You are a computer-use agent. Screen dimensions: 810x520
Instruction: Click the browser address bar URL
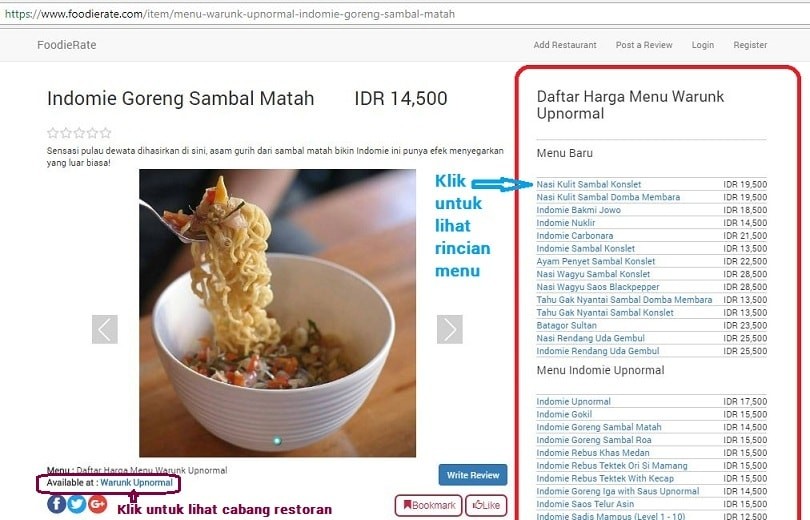pyautogui.click(x=230, y=14)
